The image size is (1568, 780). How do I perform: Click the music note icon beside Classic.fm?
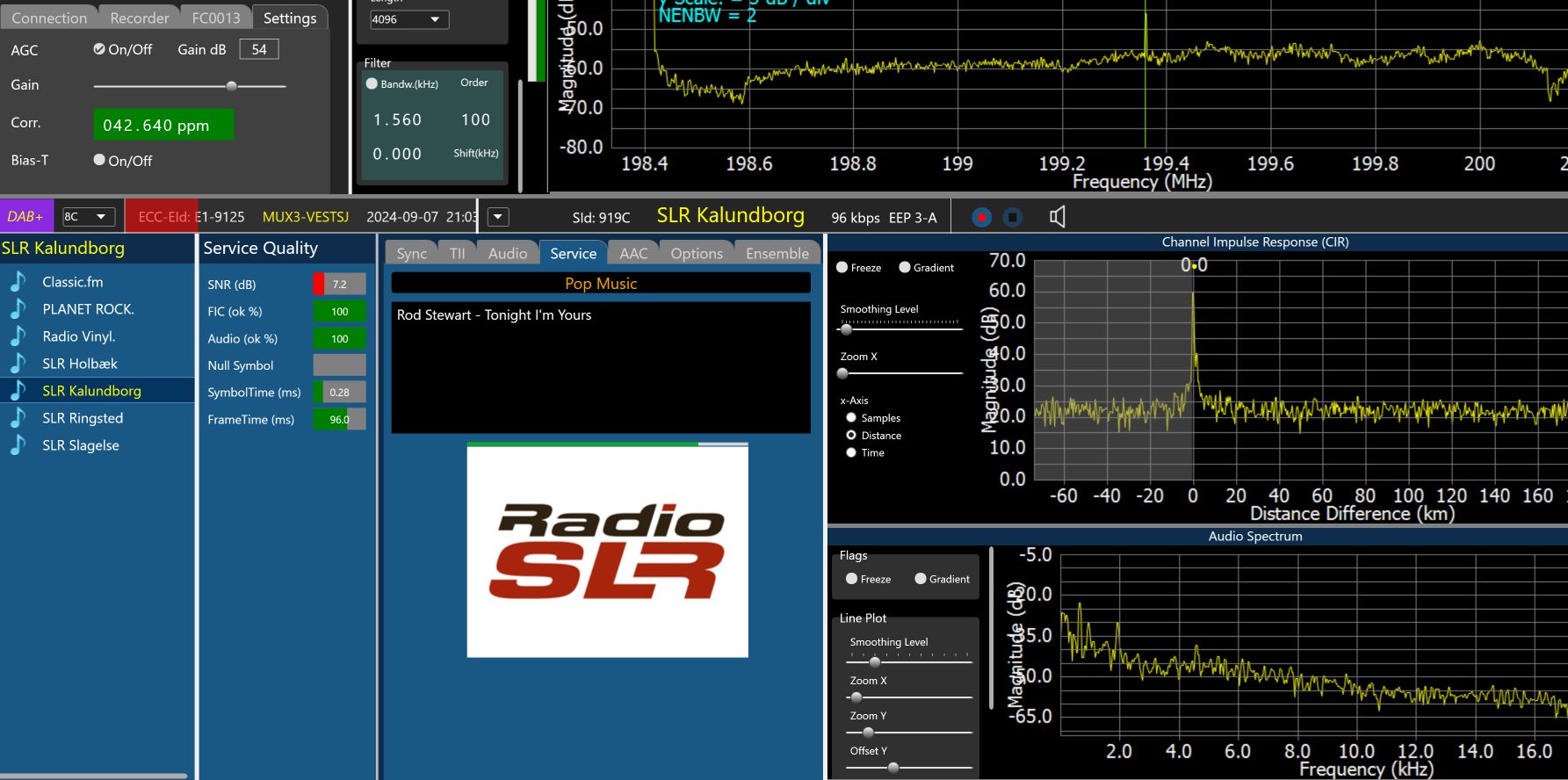point(18,282)
